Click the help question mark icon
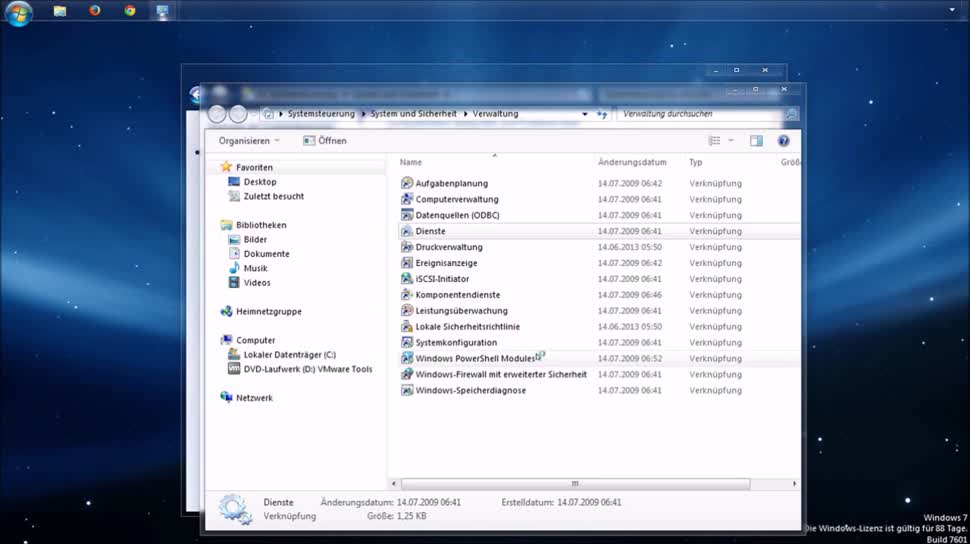Viewport: 970px width, 544px height. [783, 141]
